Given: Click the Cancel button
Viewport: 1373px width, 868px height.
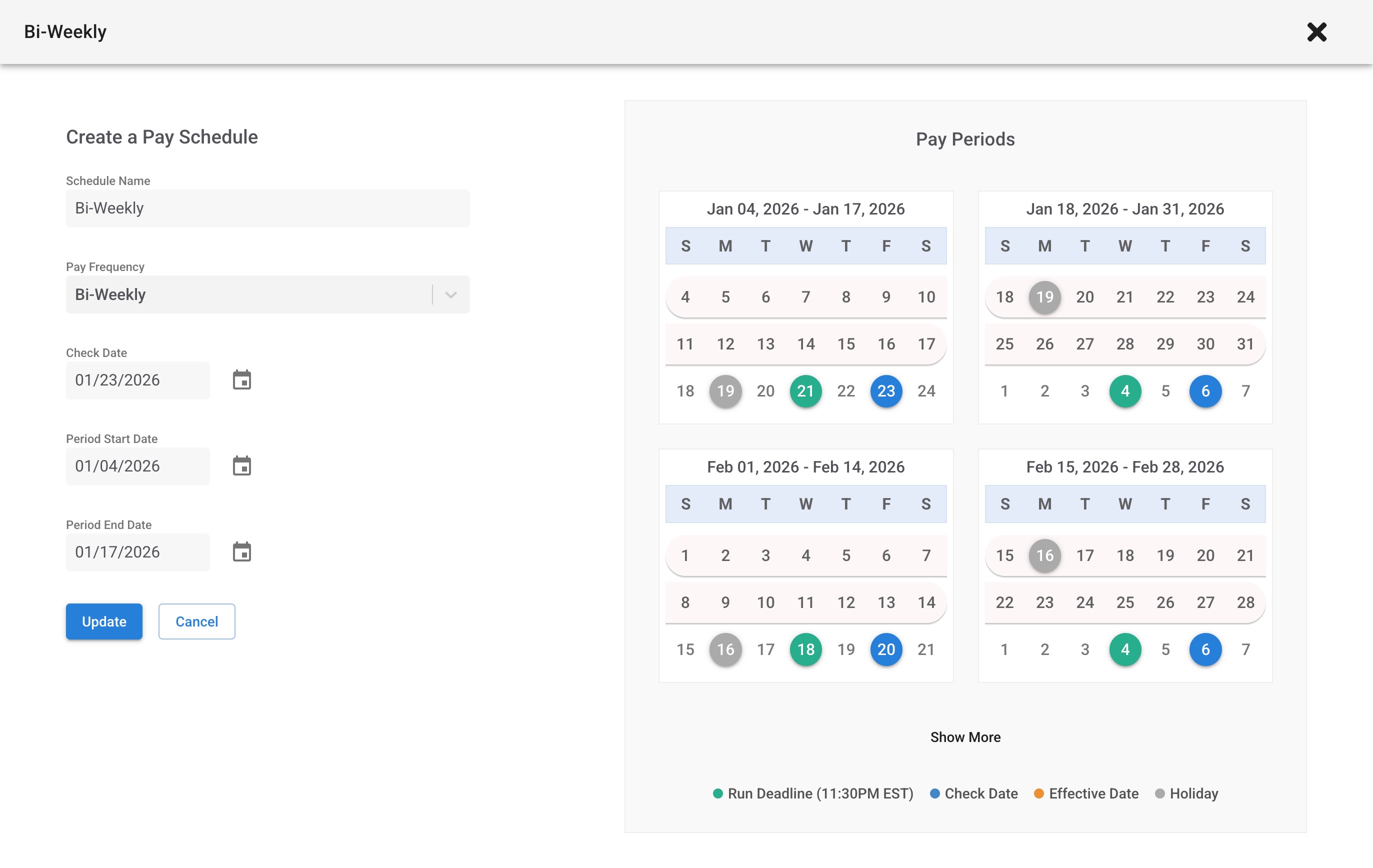Looking at the screenshot, I should [x=196, y=621].
